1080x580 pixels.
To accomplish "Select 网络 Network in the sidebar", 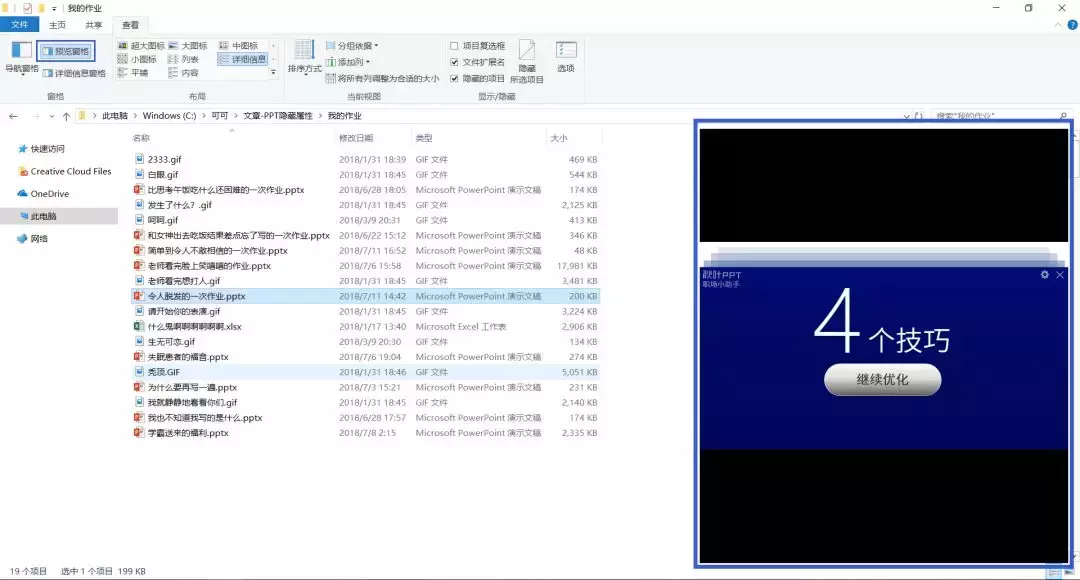I will click(x=33, y=238).
